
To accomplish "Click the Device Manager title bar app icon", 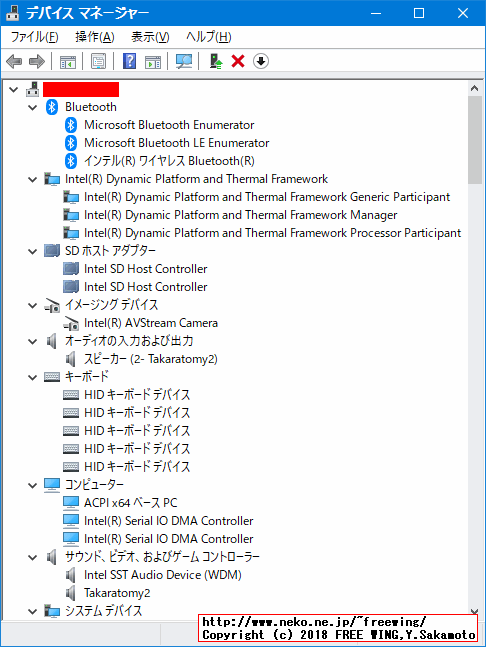I will pos(12,13).
